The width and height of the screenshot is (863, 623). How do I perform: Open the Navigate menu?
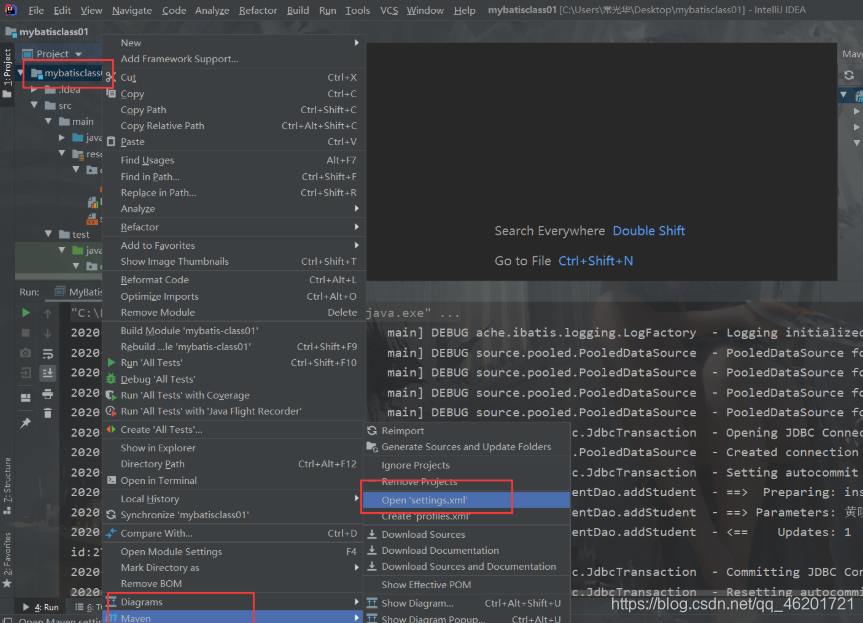point(132,10)
